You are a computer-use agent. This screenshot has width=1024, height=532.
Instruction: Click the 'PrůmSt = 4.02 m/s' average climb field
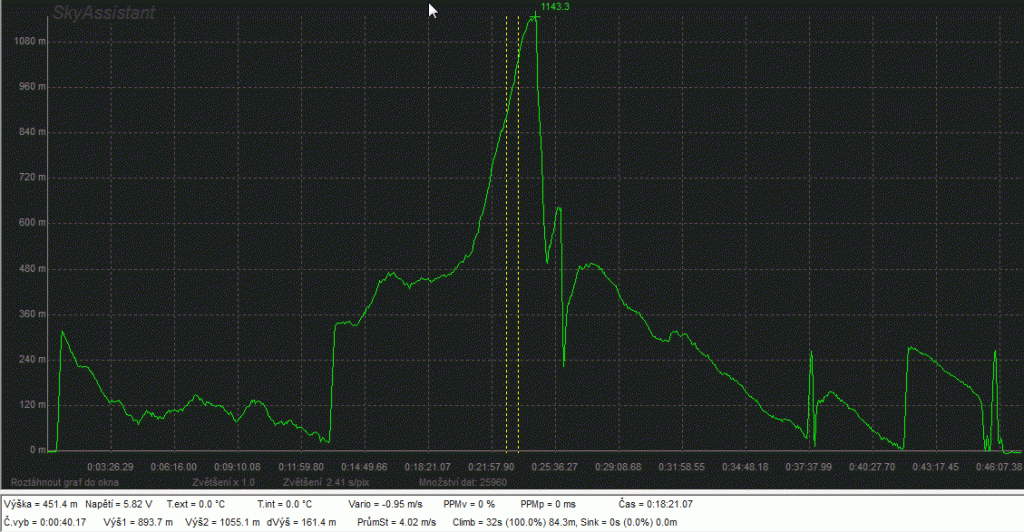pos(396,522)
